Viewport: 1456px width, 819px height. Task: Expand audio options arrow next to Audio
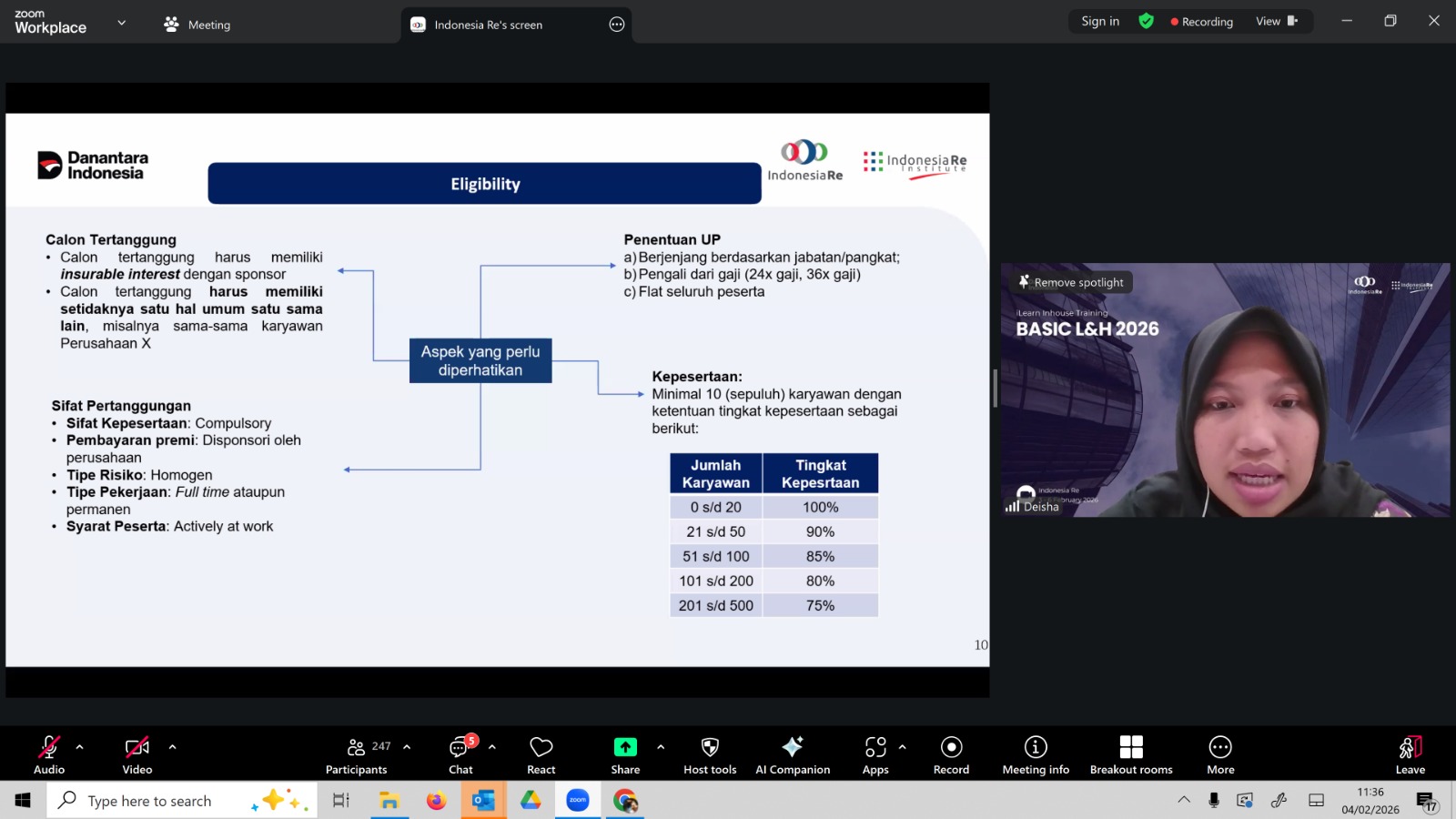80,747
